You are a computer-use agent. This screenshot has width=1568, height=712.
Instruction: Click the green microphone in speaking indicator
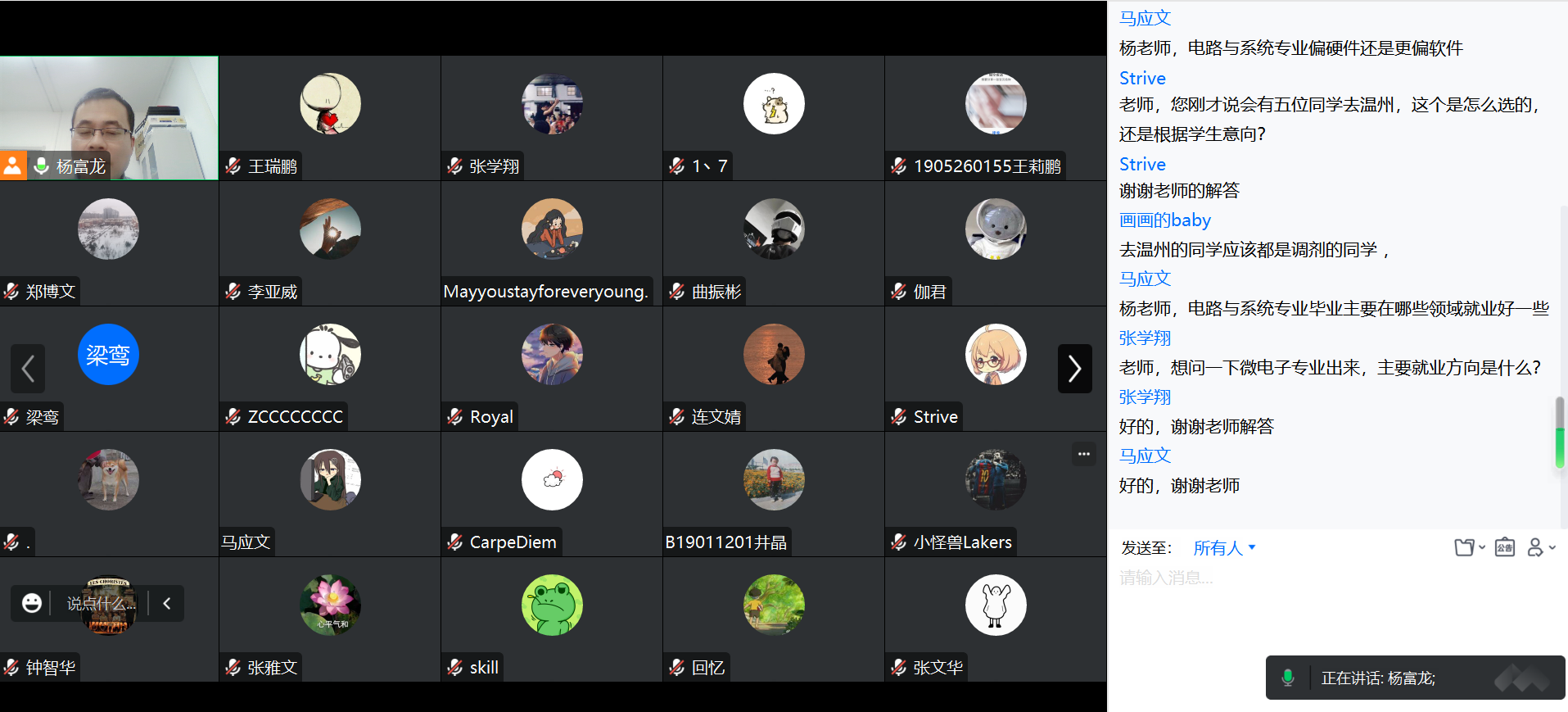[x=1288, y=678]
